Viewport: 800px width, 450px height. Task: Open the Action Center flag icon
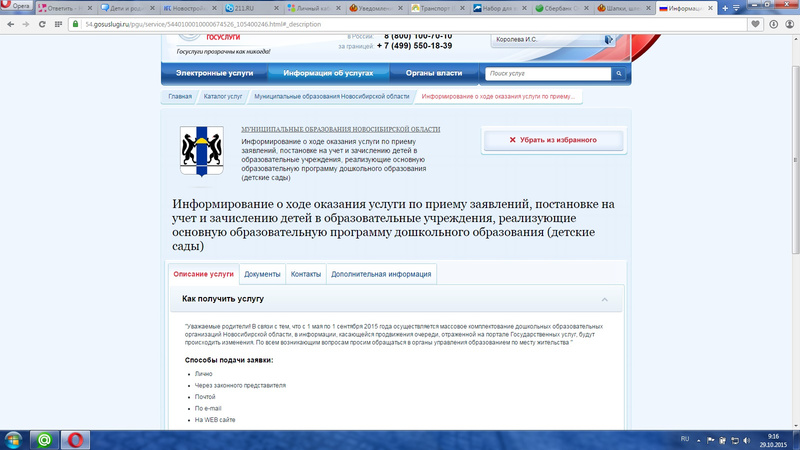click(710, 440)
